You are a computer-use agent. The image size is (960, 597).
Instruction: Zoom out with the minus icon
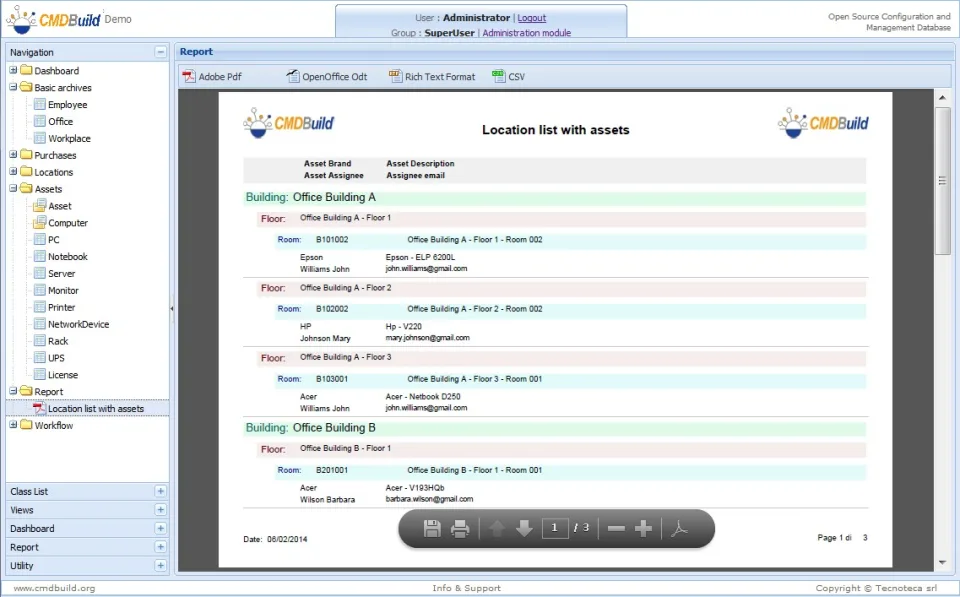pyautogui.click(x=616, y=528)
